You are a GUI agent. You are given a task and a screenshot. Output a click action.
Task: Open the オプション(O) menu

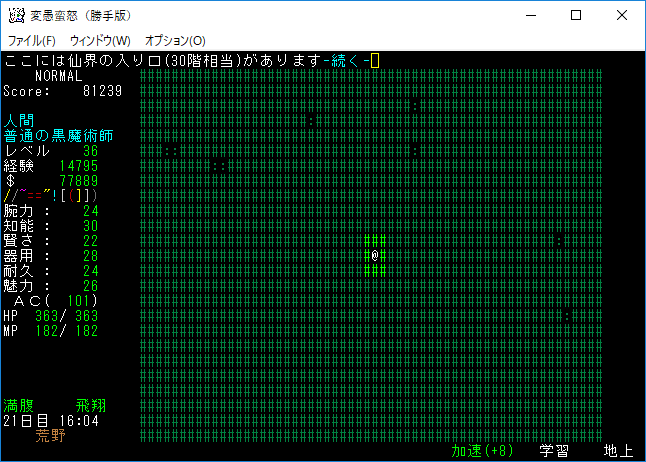175,40
